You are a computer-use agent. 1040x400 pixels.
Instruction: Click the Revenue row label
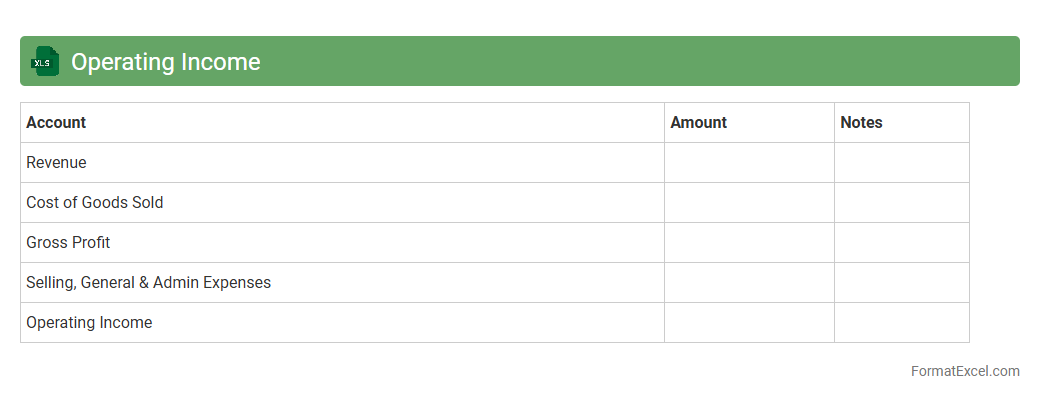[56, 162]
